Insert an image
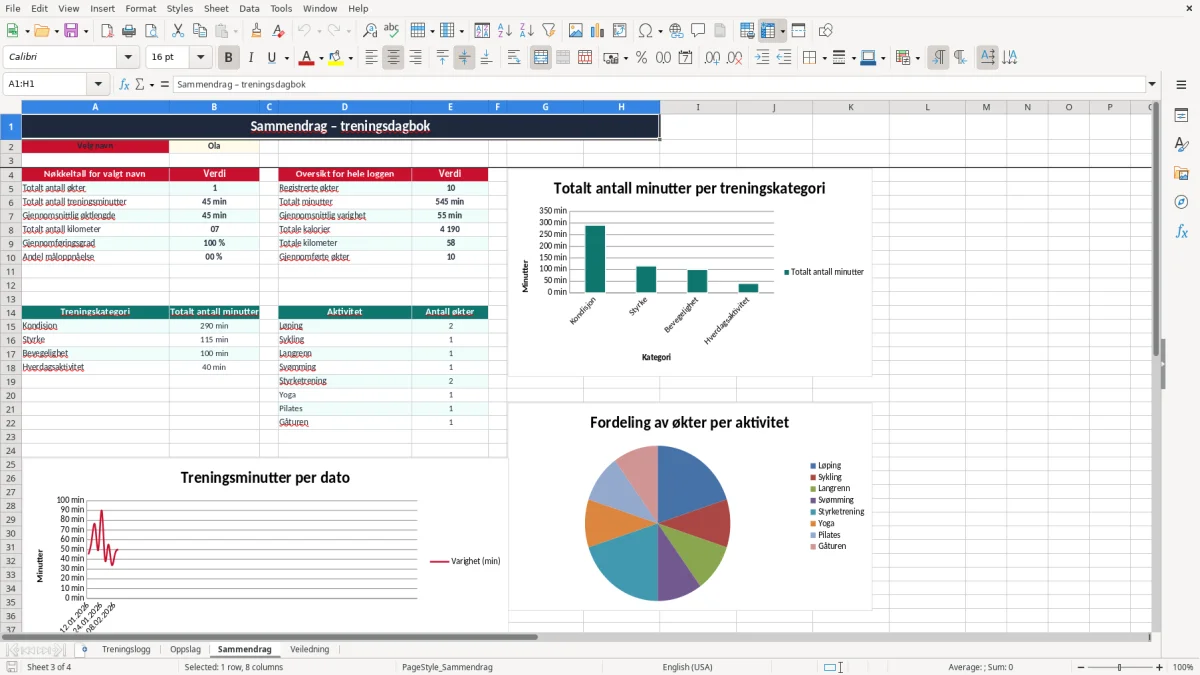 576,31
